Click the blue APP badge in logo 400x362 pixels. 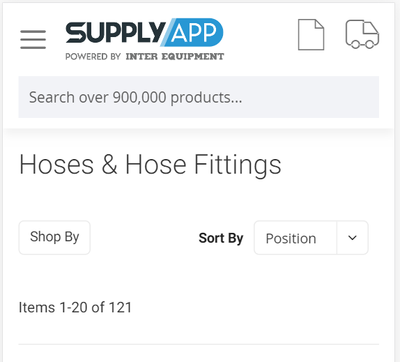(x=193, y=32)
